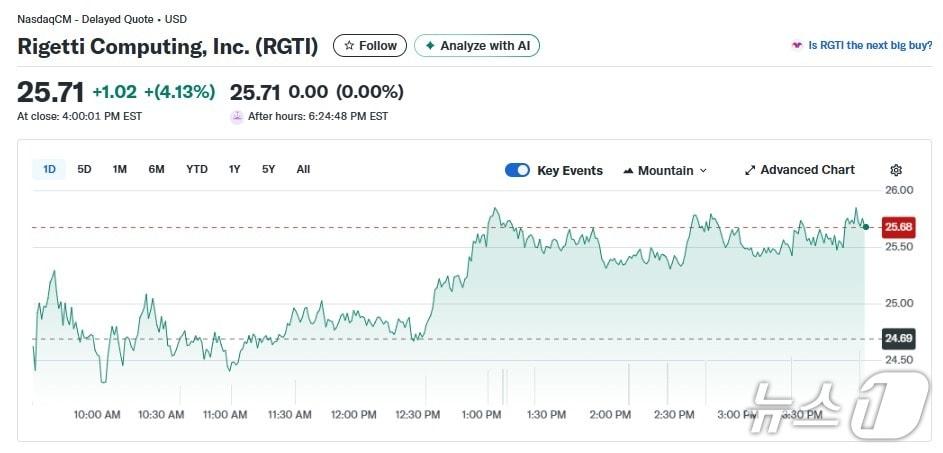Open chart settings gear icon
943x453 pixels.
[x=895, y=171]
